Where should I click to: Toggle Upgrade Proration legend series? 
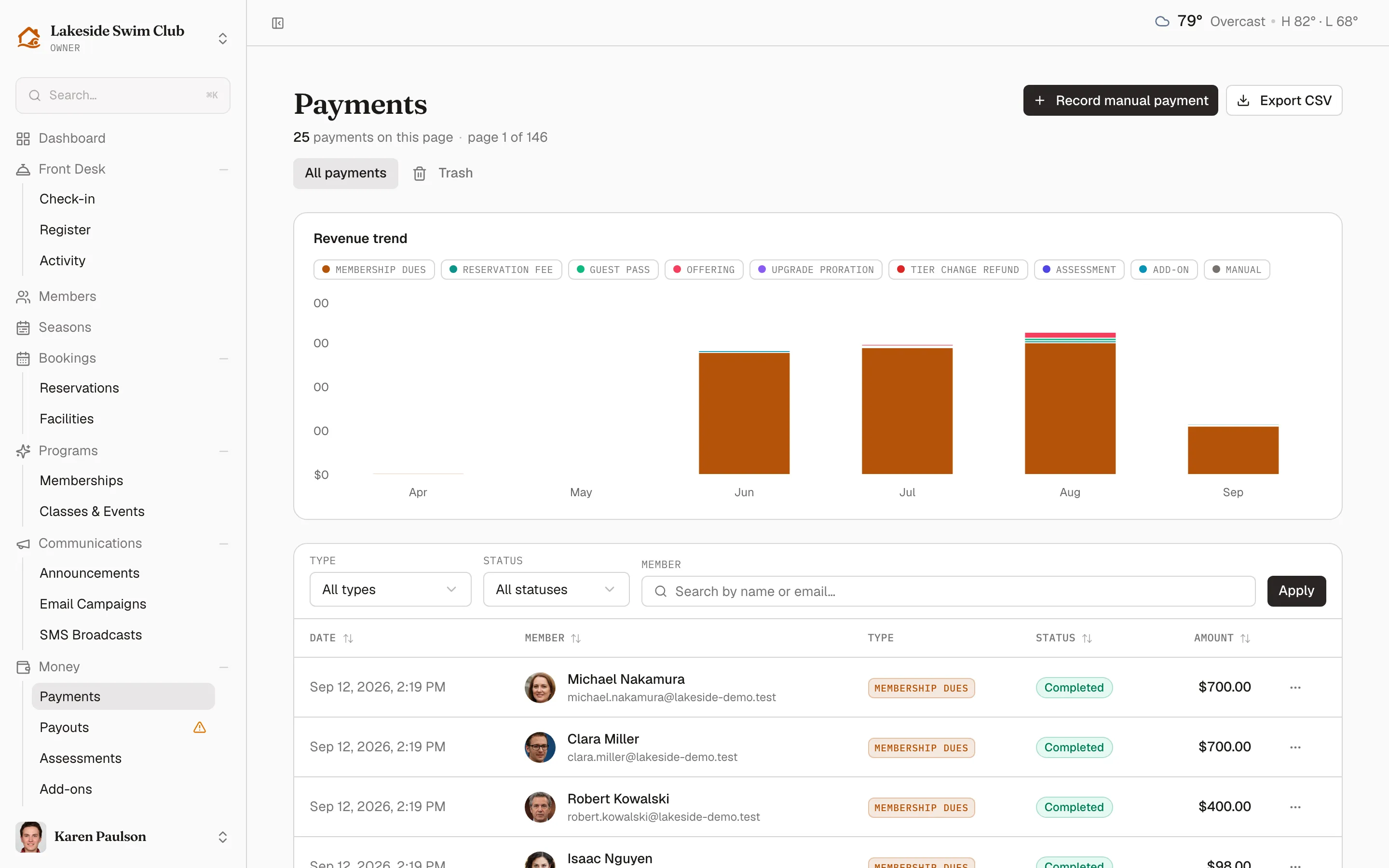click(x=816, y=270)
